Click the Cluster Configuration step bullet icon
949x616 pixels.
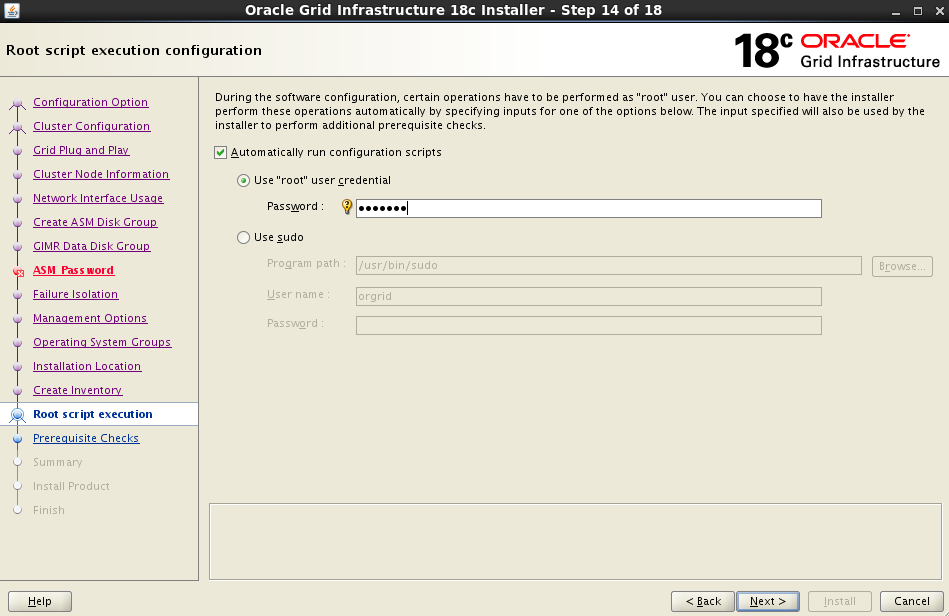(18, 127)
